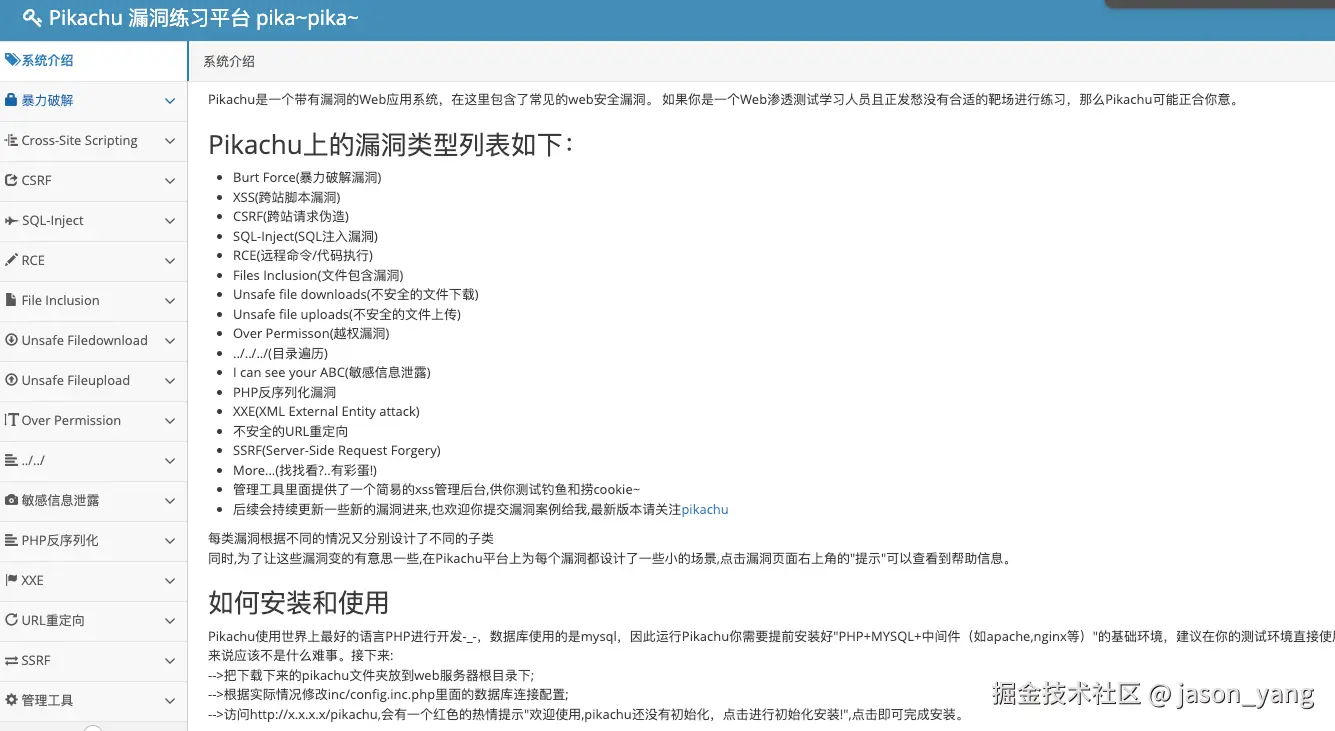
Task: Click the plane icon beside SQL-Inject
Action: point(11,220)
